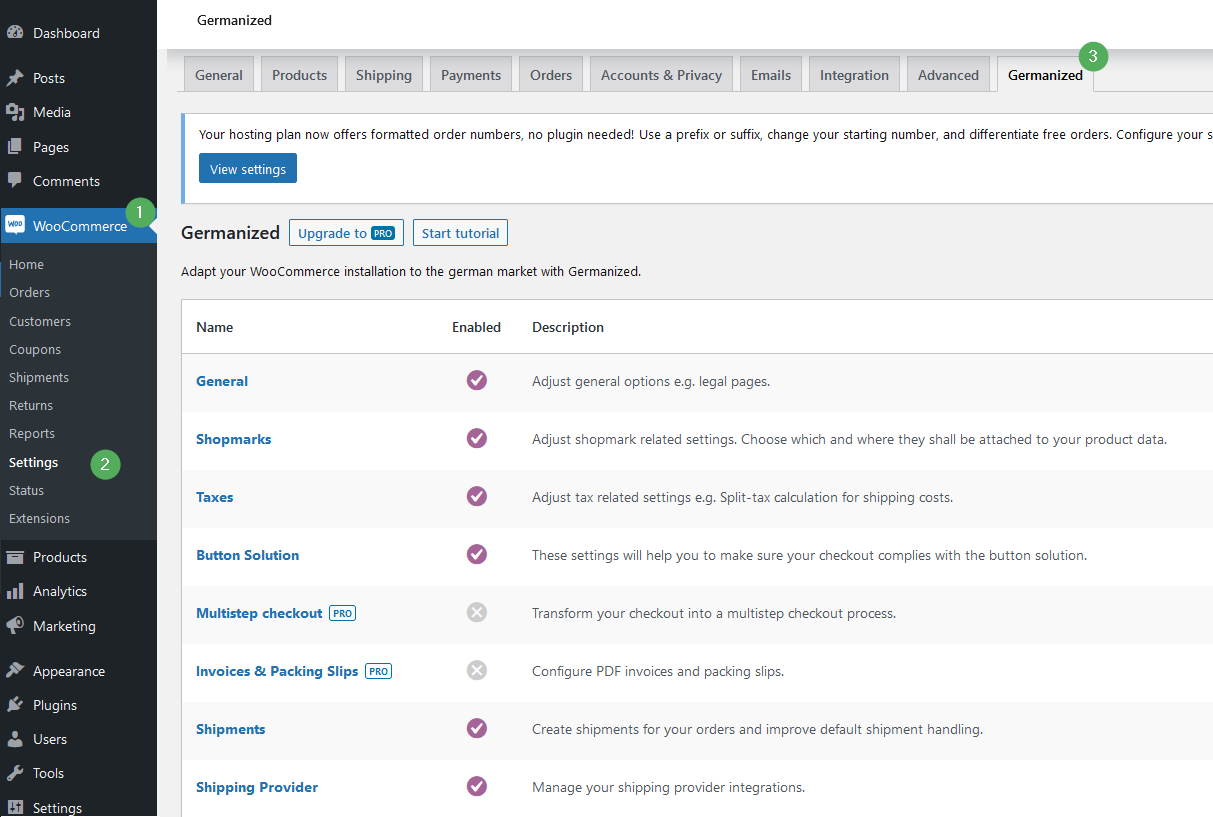Click the Dashboard gauge icon
Screen dimensions: 1213x817
15,33
